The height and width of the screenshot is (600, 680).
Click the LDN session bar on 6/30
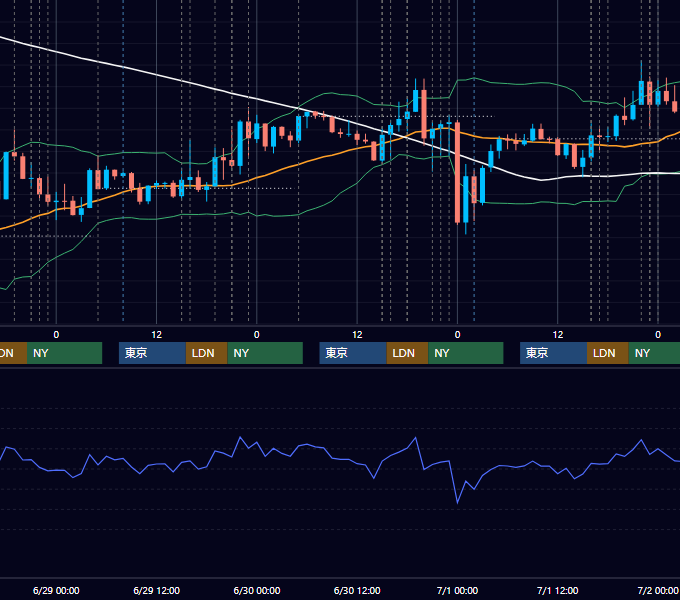click(x=407, y=353)
